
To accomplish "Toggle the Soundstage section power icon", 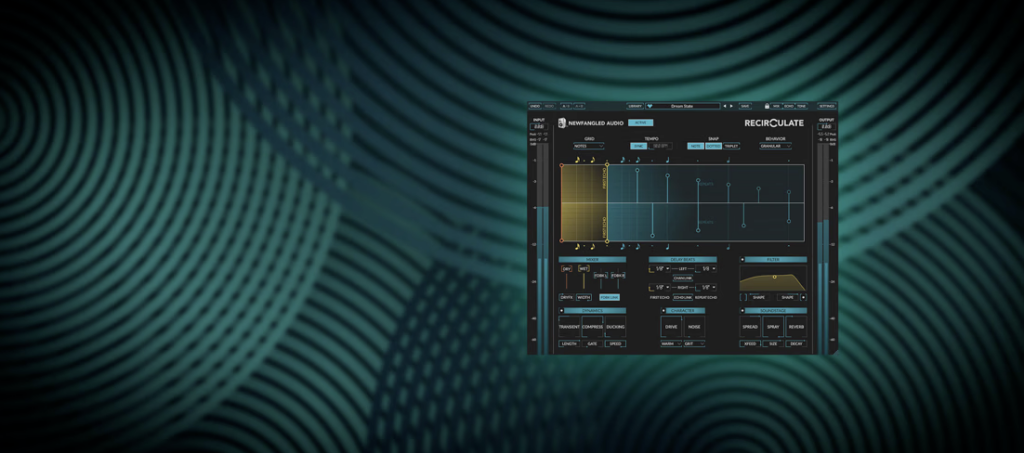I will (743, 311).
